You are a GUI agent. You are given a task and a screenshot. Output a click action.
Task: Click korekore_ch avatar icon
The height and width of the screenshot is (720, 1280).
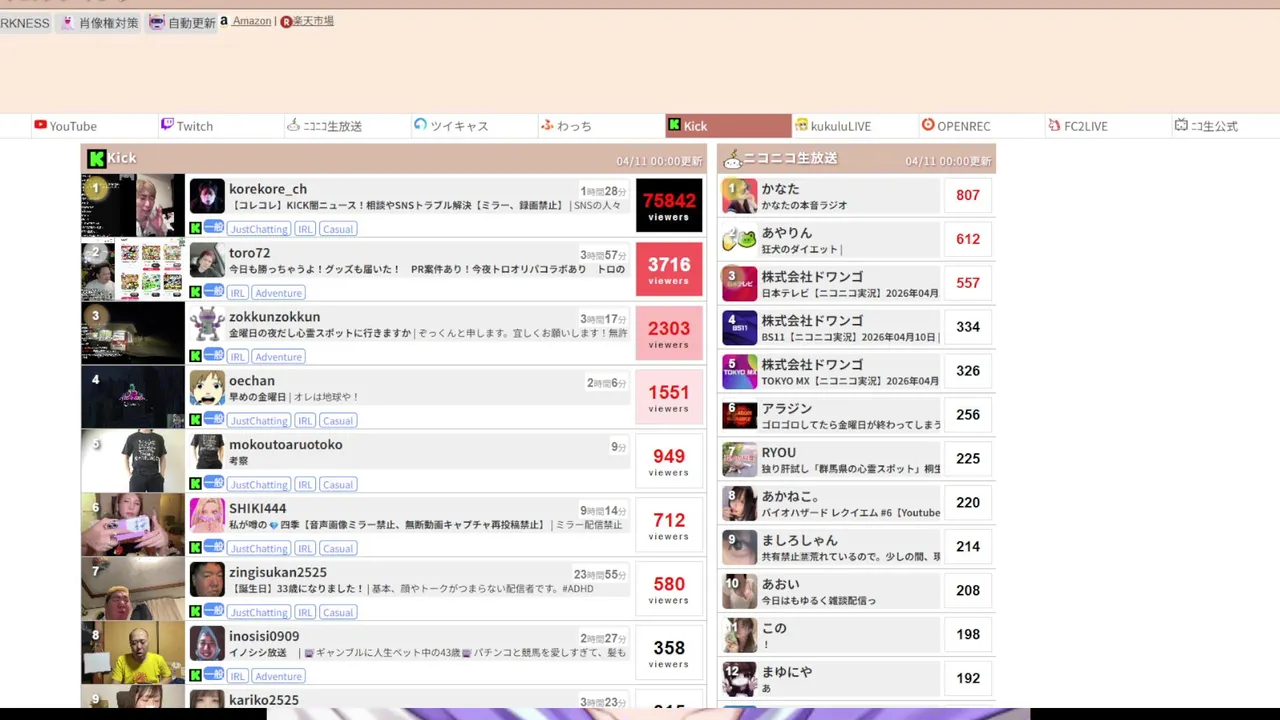207,196
